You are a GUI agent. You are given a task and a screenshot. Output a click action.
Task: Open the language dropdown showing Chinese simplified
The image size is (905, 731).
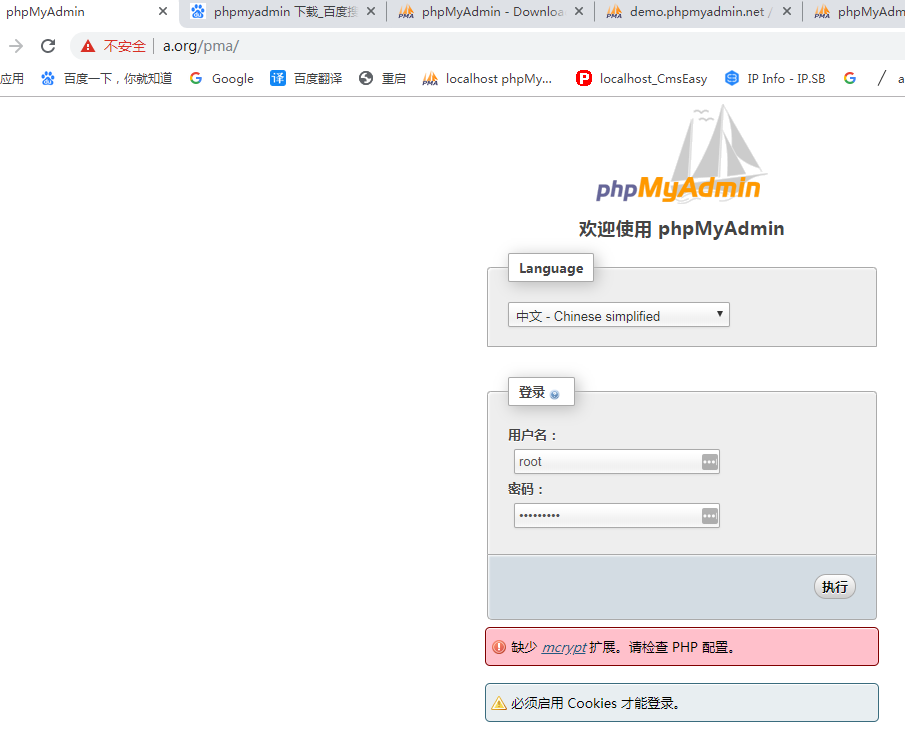tap(619, 315)
